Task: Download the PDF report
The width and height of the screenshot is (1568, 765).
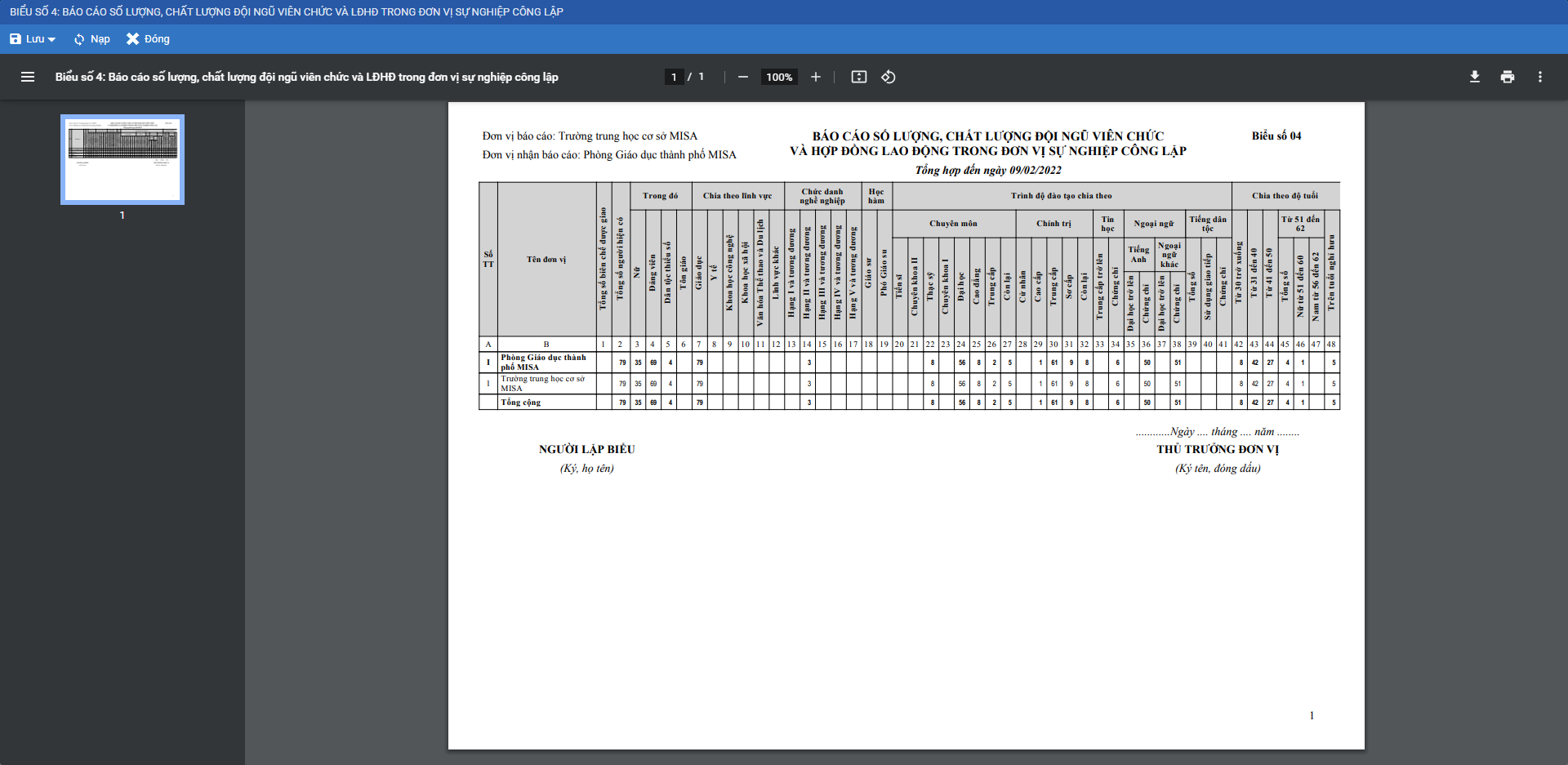Action: pos(1475,77)
